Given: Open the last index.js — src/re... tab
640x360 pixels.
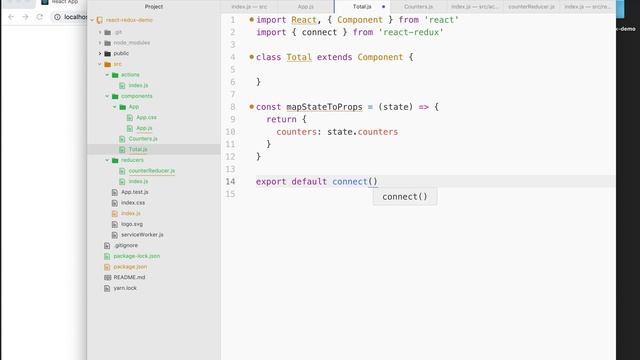Looking at the screenshot, I should (587, 7).
